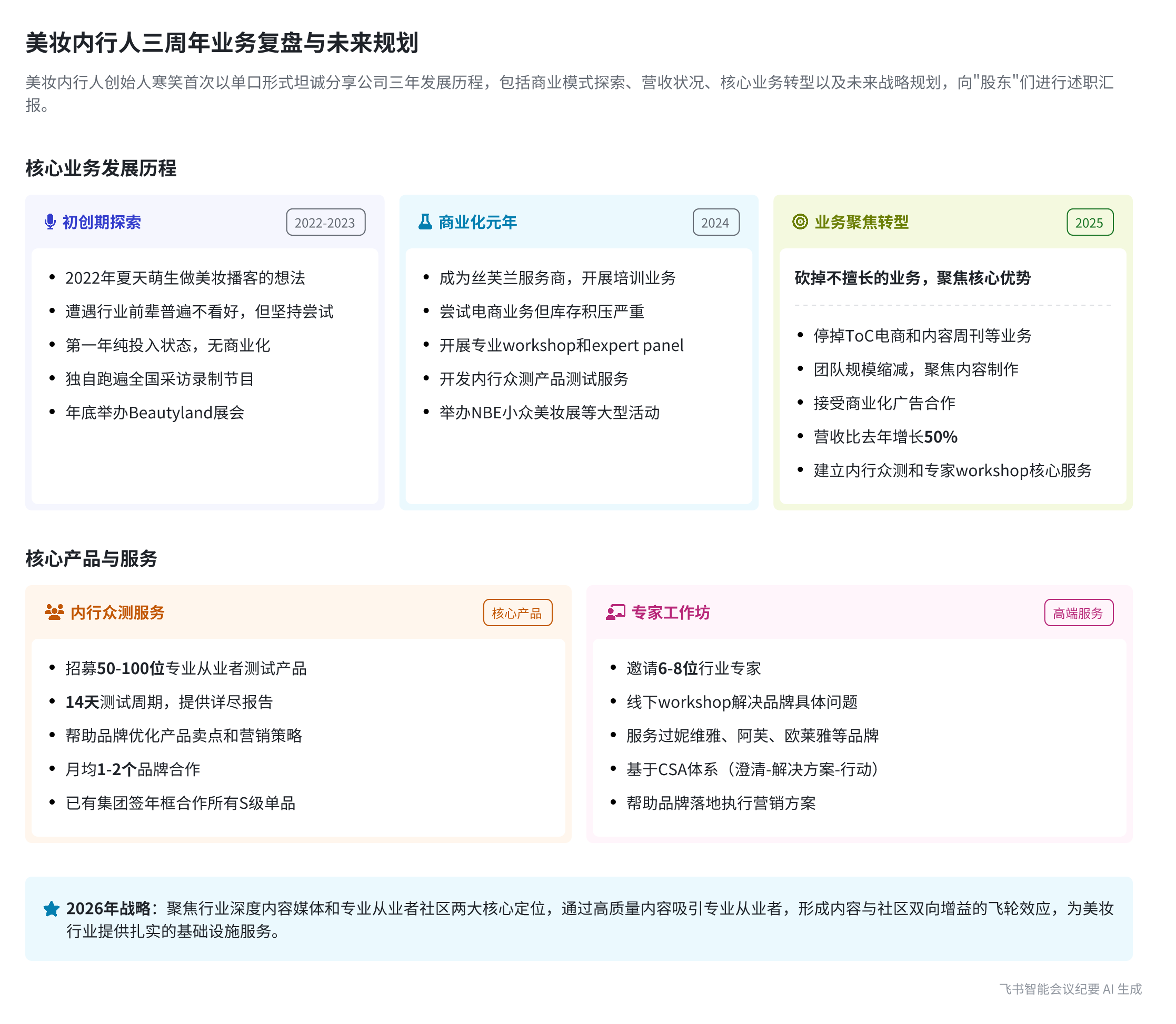This screenshot has width=1176, height=1024.
Task: Click the star icon before 2026年战略
Action: (52, 909)
